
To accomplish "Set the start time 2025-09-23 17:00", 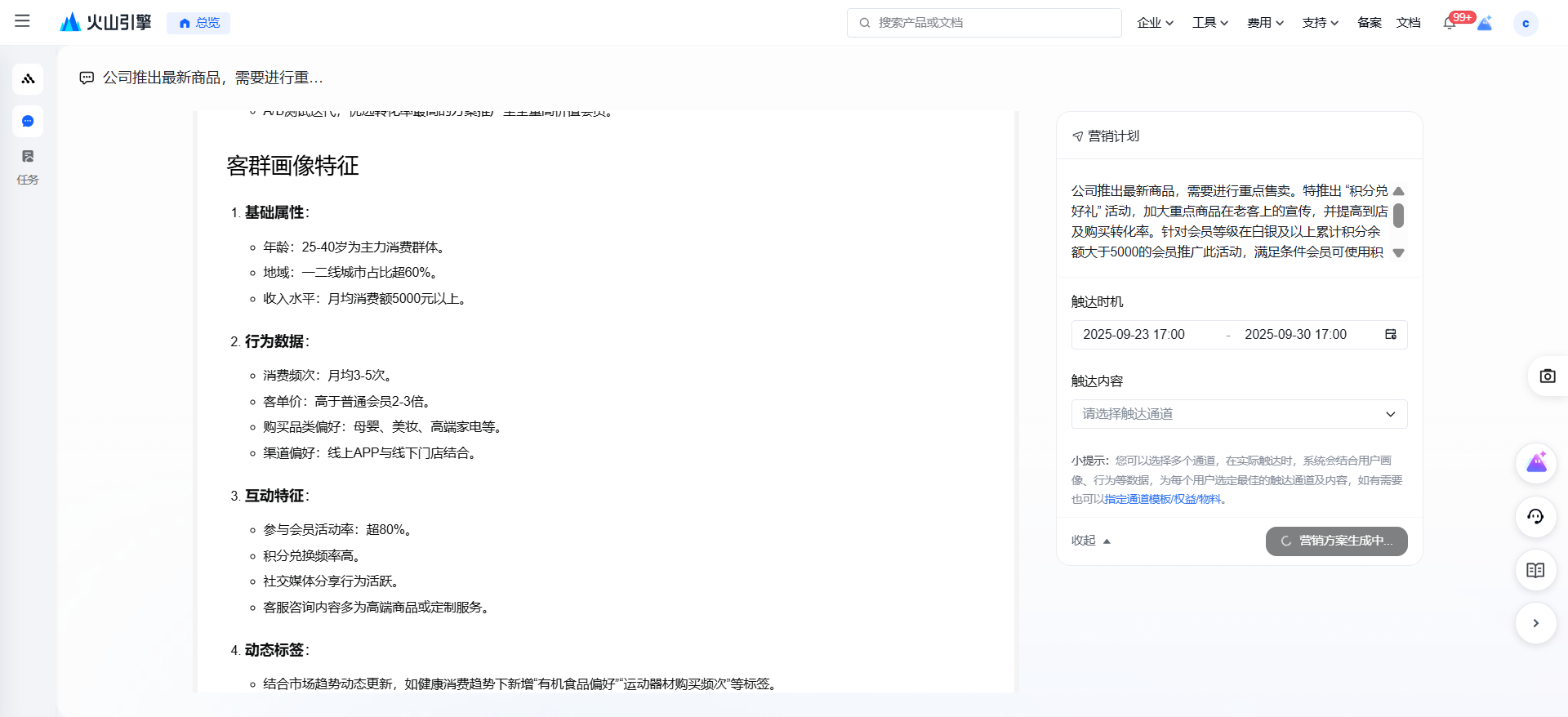I will pos(1134,335).
